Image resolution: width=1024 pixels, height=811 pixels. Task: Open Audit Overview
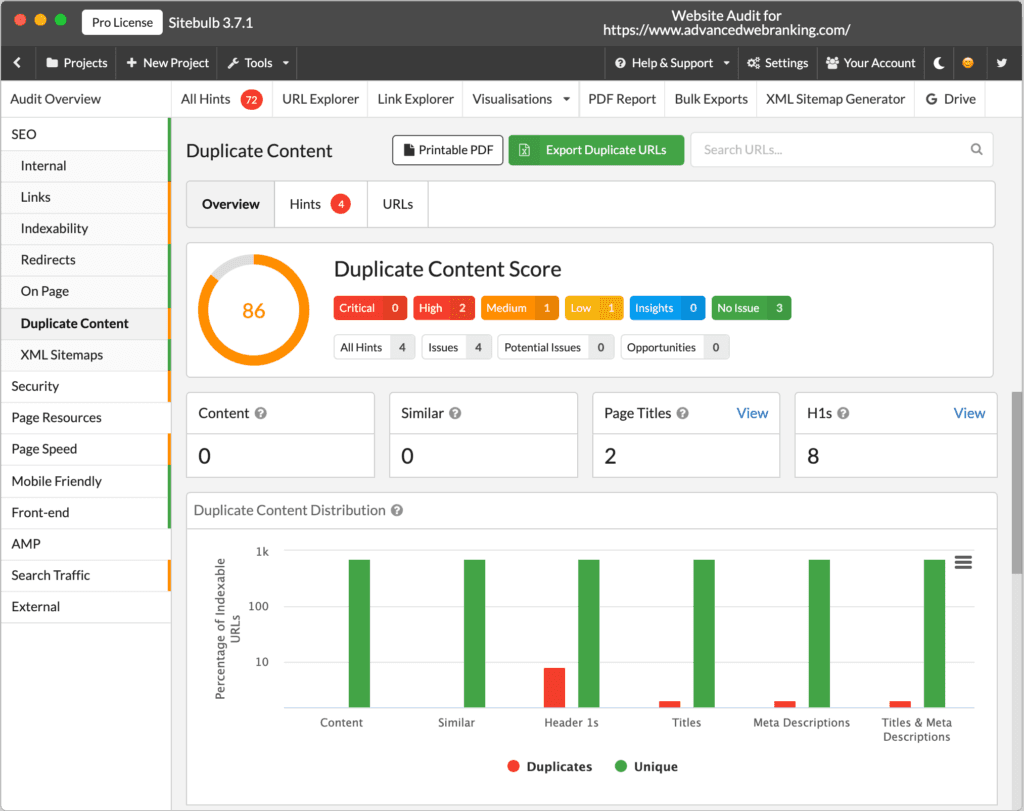[x=86, y=99]
